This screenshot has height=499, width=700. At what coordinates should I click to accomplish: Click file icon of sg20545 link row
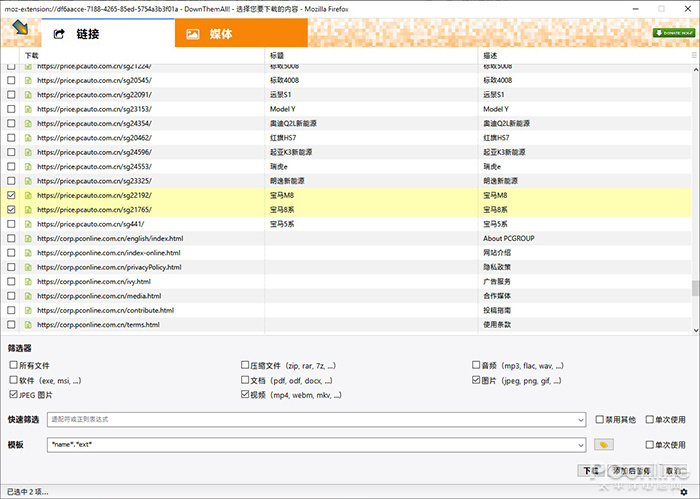(28, 80)
